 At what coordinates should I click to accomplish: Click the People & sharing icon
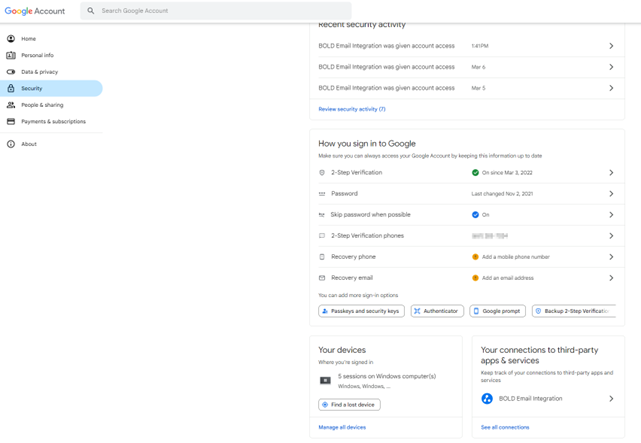point(11,105)
